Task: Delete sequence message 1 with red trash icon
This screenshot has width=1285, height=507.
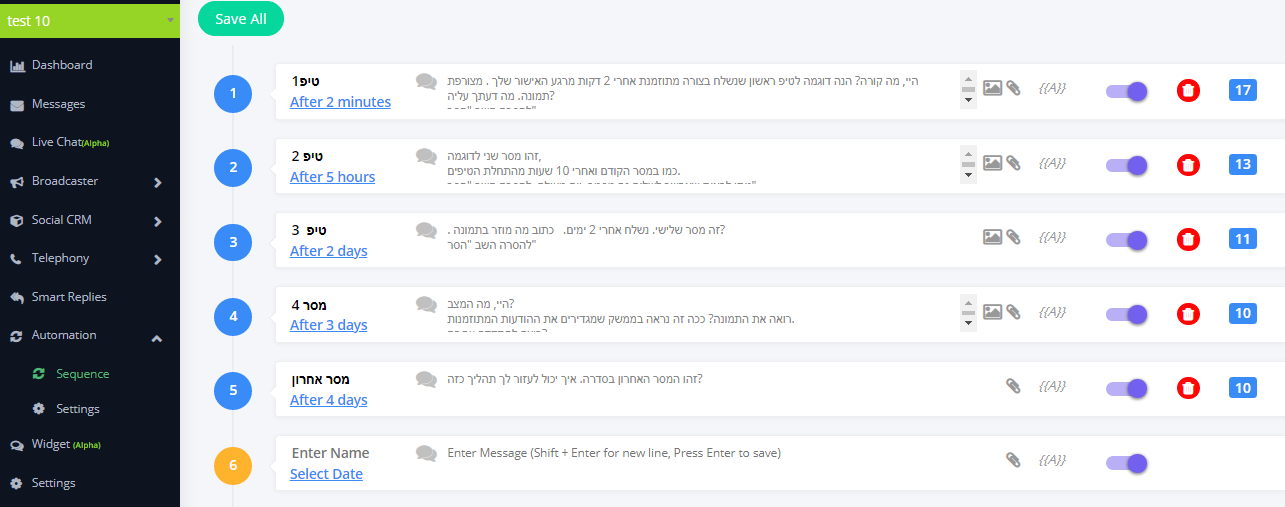Action: (1187, 91)
